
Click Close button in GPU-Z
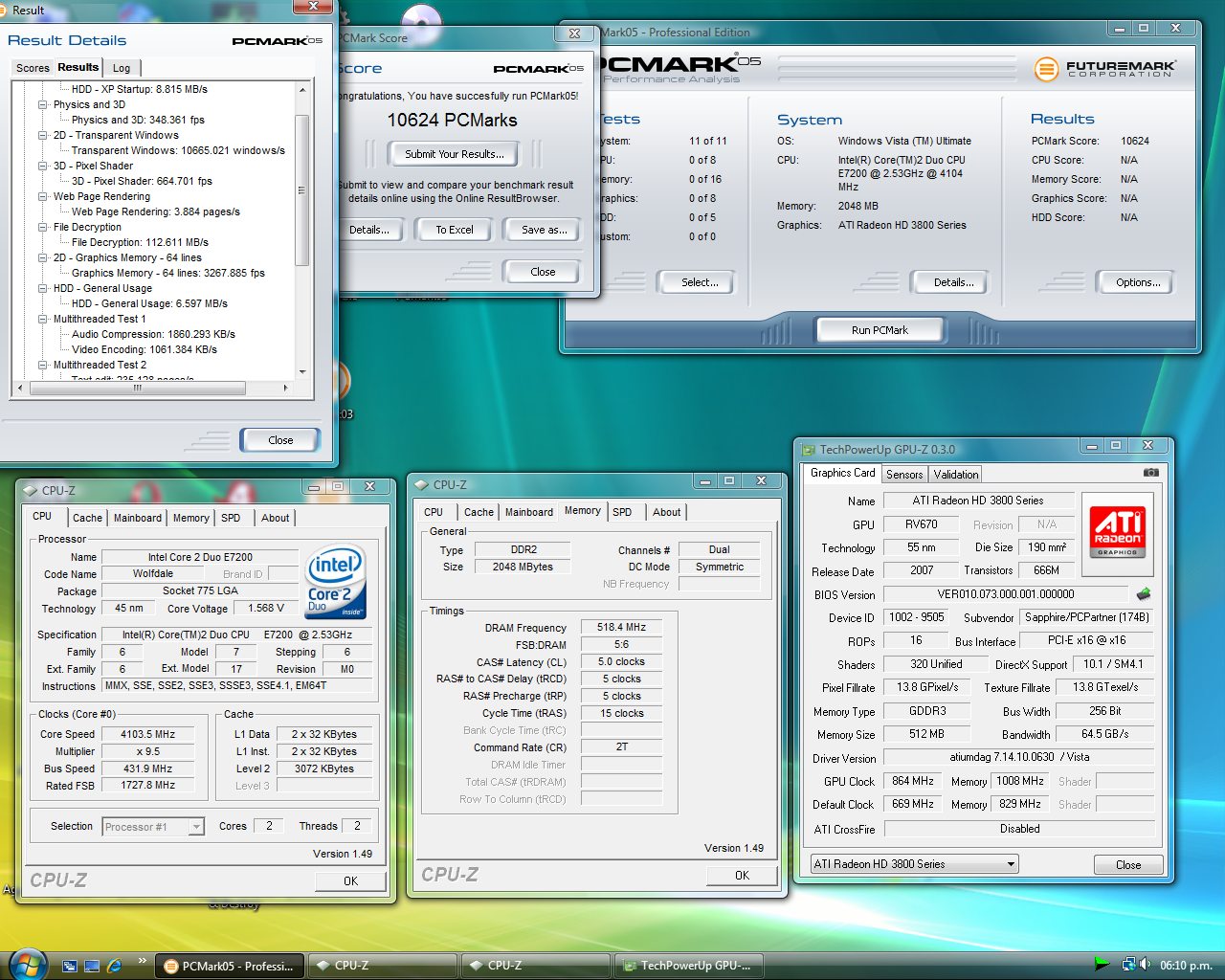1128,865
